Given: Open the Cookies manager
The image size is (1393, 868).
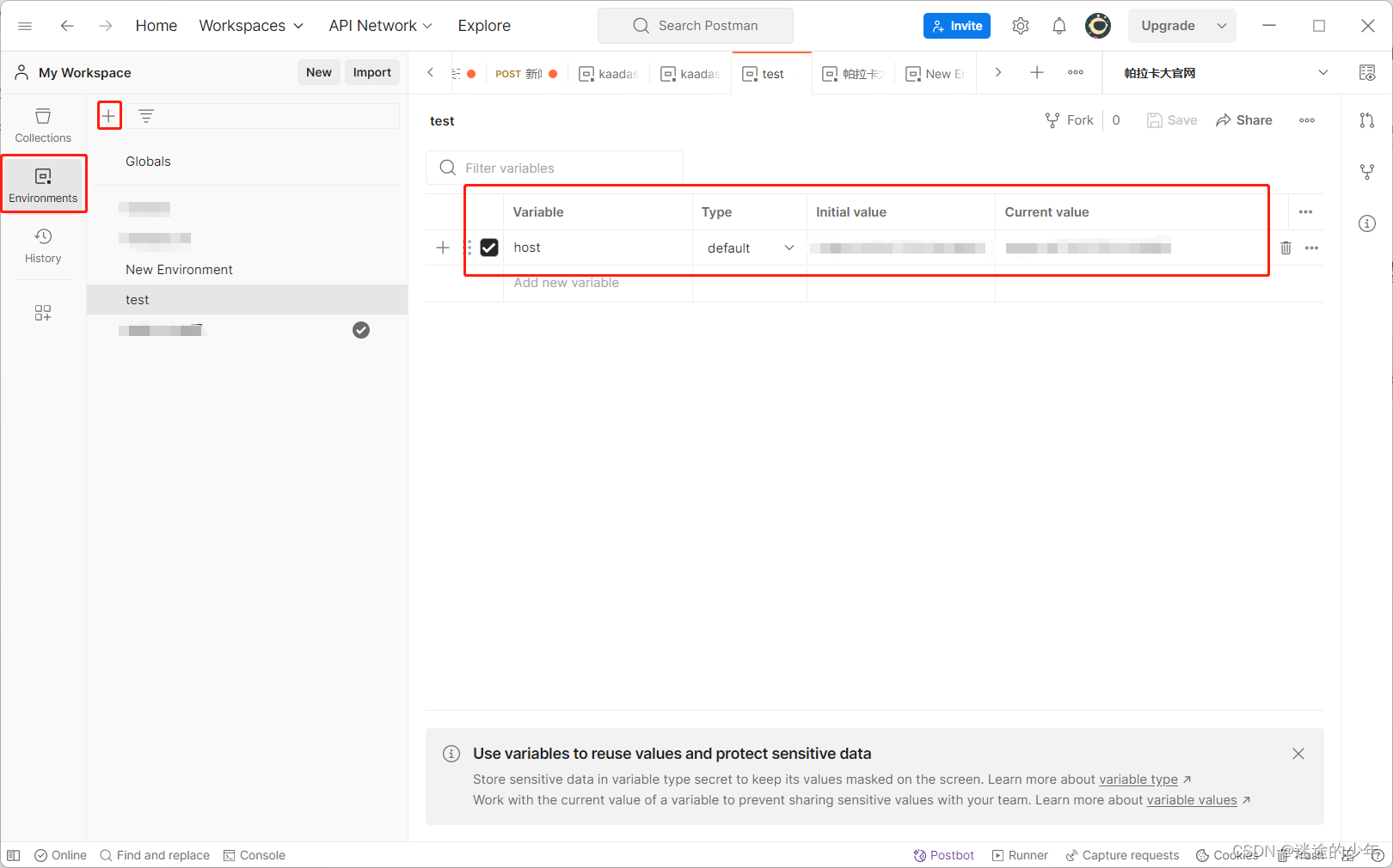Looking at the screenshot, I should [1227, 855].
